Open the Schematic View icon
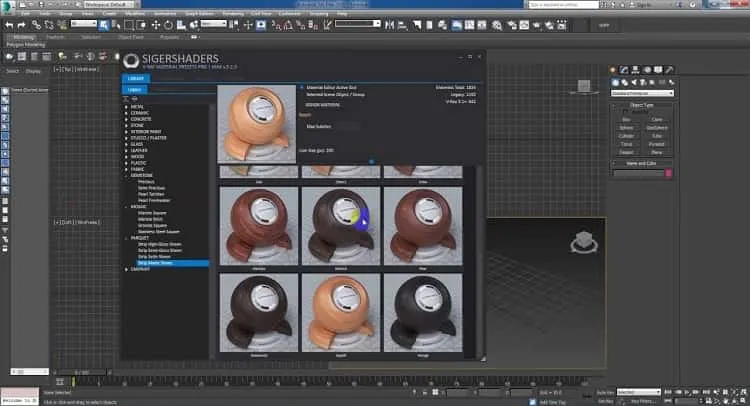Screen dimensions: 750x406 pyautogui.click(x=482, y=25)
